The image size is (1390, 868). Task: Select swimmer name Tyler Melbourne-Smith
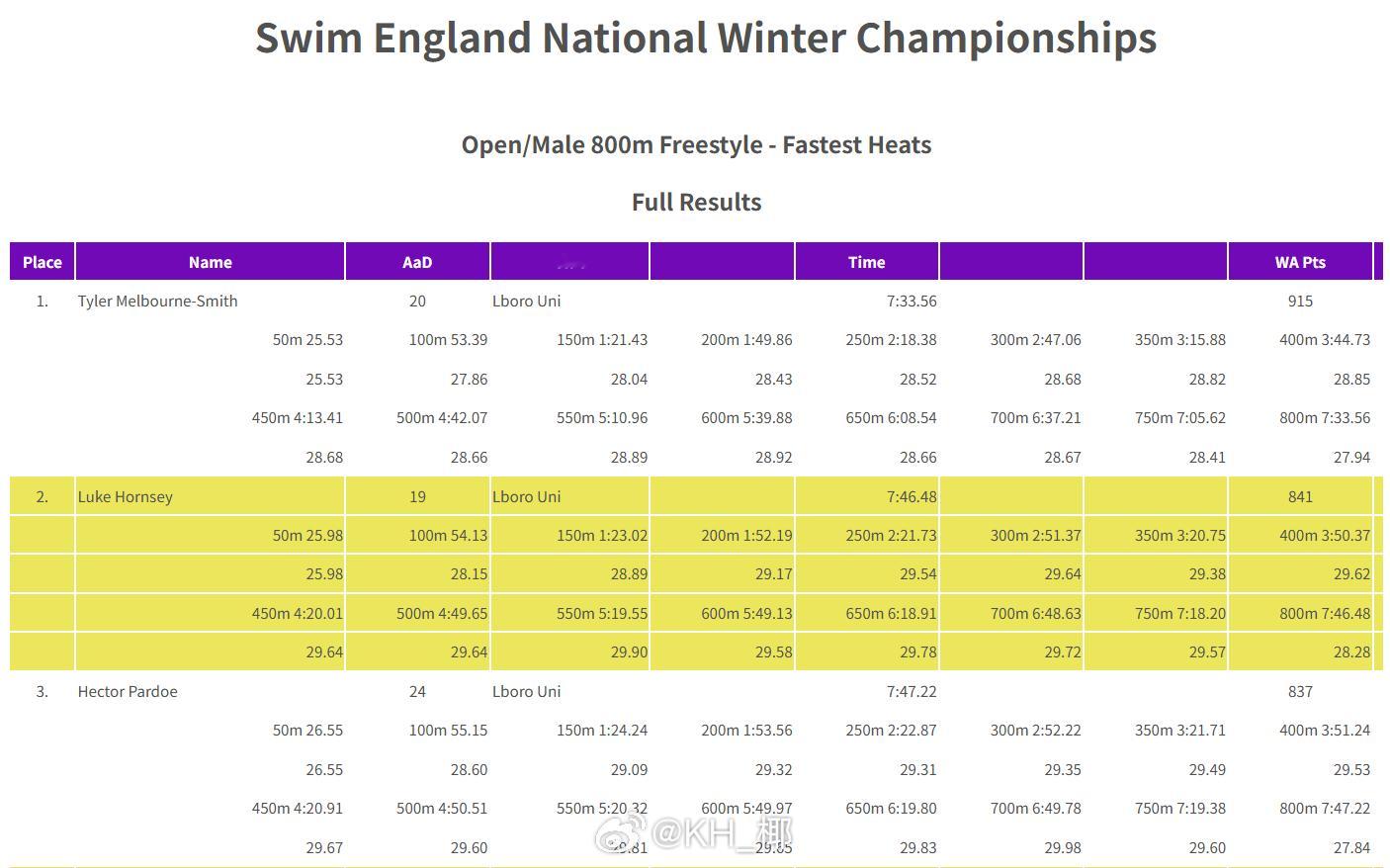pos(157,301)
